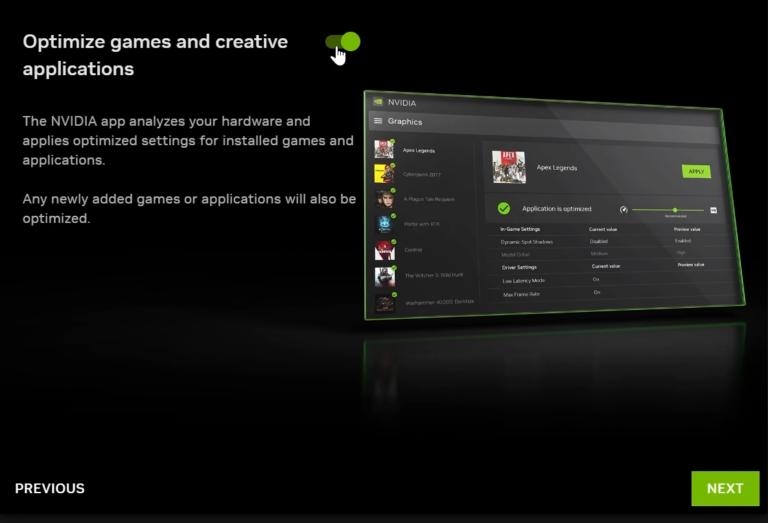This screenshot has width=768, height=523.
Task: Select the Cyberpunk 2077 game icon in the preview
Action: coord(384,173)
